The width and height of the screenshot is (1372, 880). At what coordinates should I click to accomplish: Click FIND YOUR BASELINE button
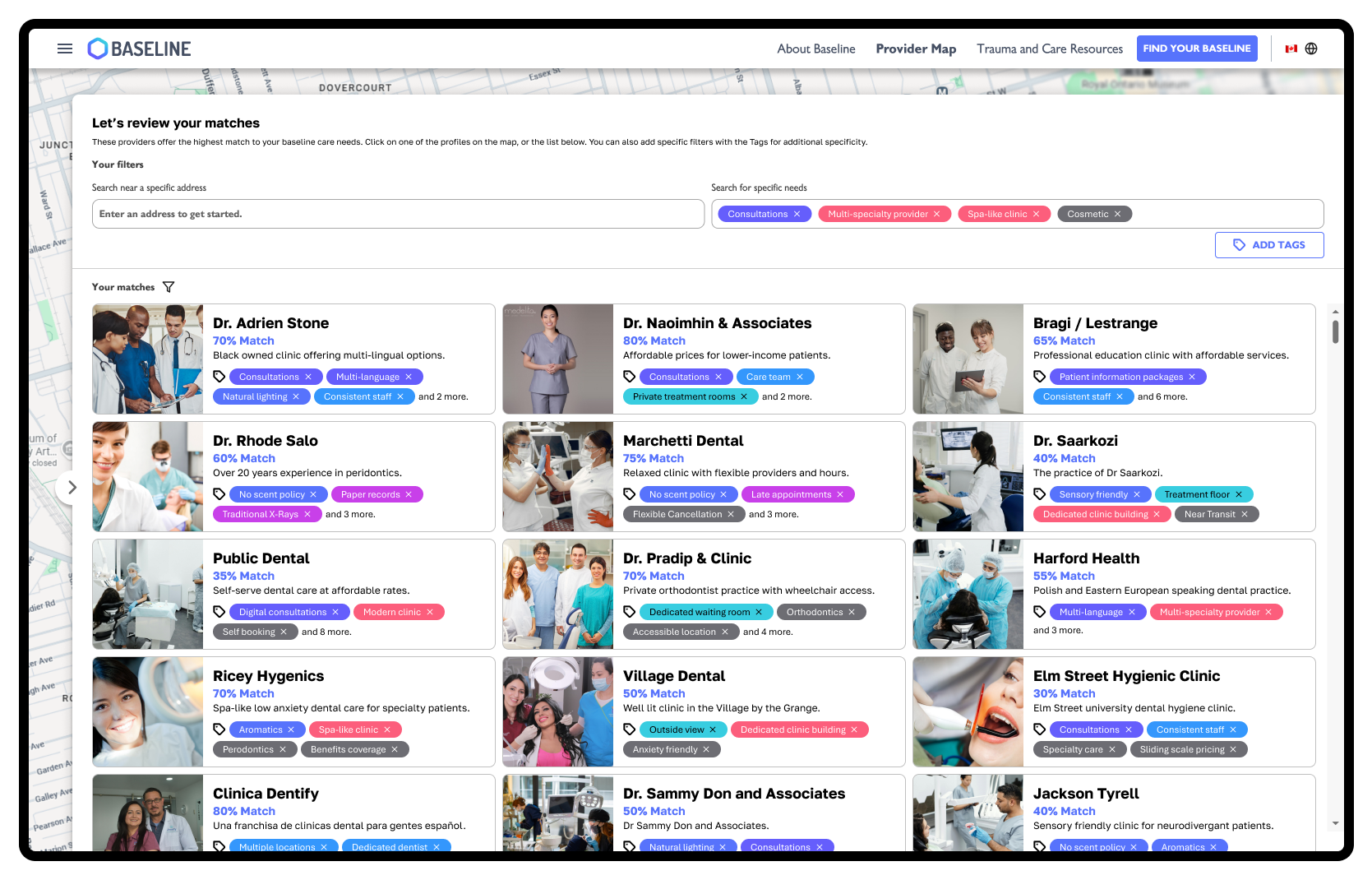pos(1197,49)
